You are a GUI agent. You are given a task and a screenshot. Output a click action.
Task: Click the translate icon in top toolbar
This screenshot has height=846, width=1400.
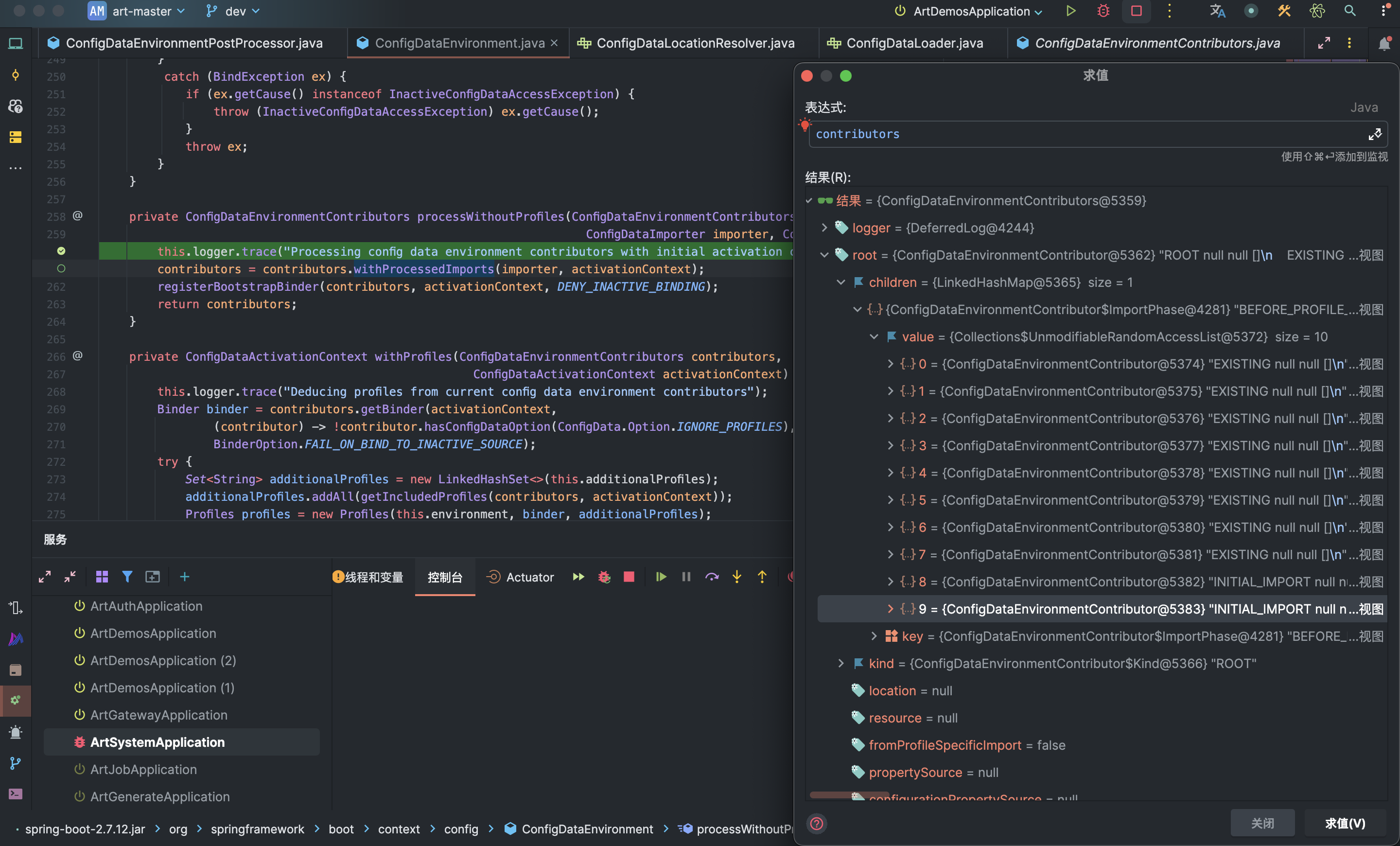pos(1217,11)
